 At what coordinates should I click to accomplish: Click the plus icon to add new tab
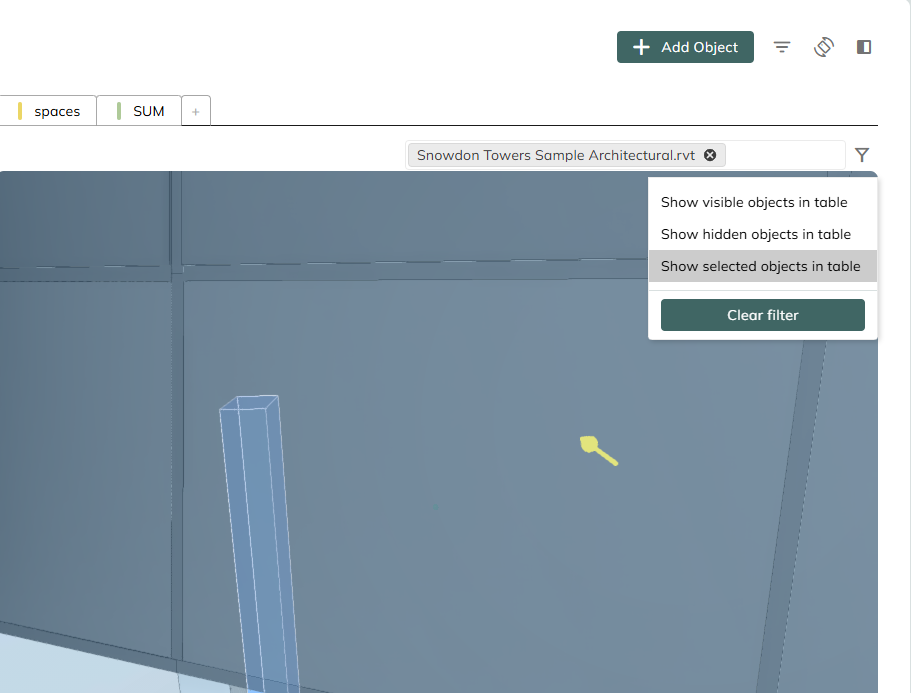pos(196,112)
